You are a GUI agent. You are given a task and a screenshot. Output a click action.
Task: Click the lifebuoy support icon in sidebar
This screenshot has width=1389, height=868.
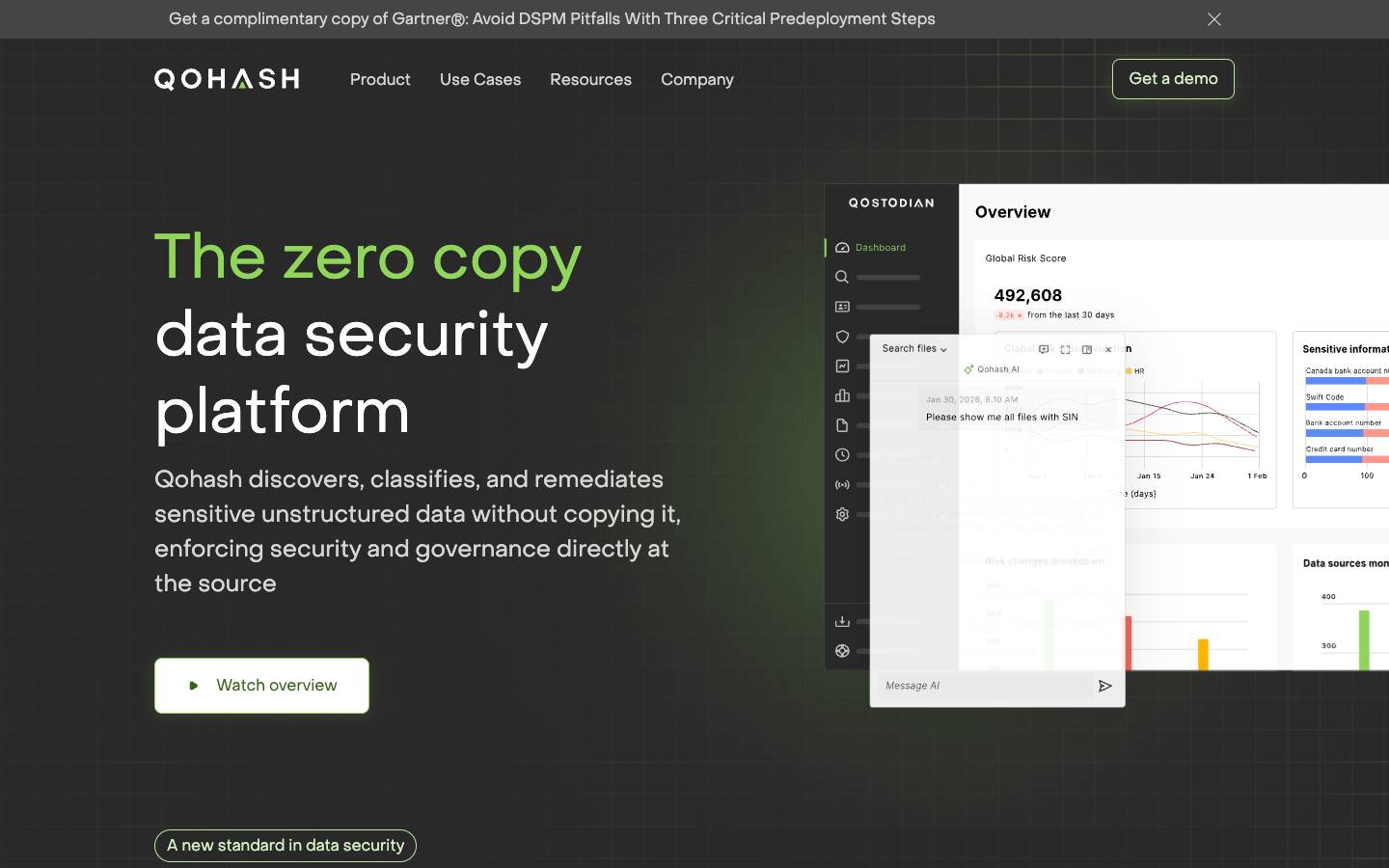click(x=842, y=651)
